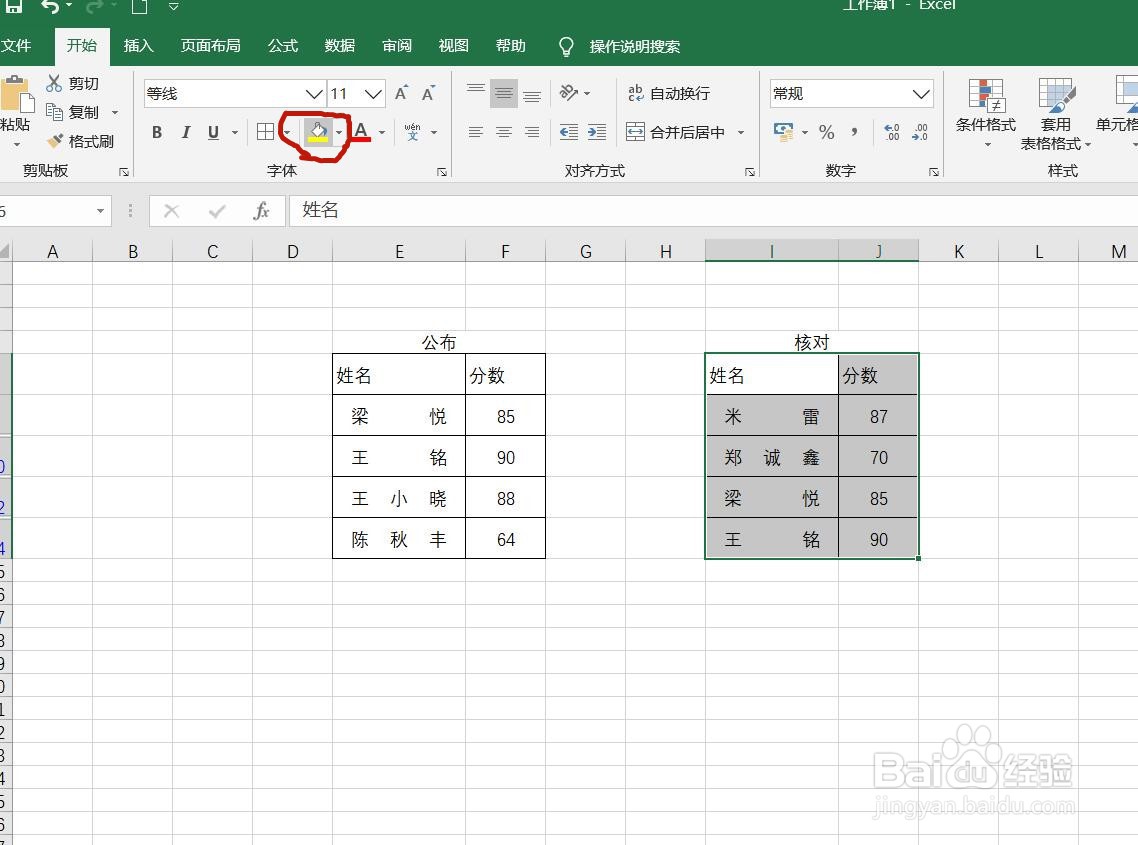The image size is (1138, 845).
Task: Cancel the formula bar entry X
Action: pos(171,211)
